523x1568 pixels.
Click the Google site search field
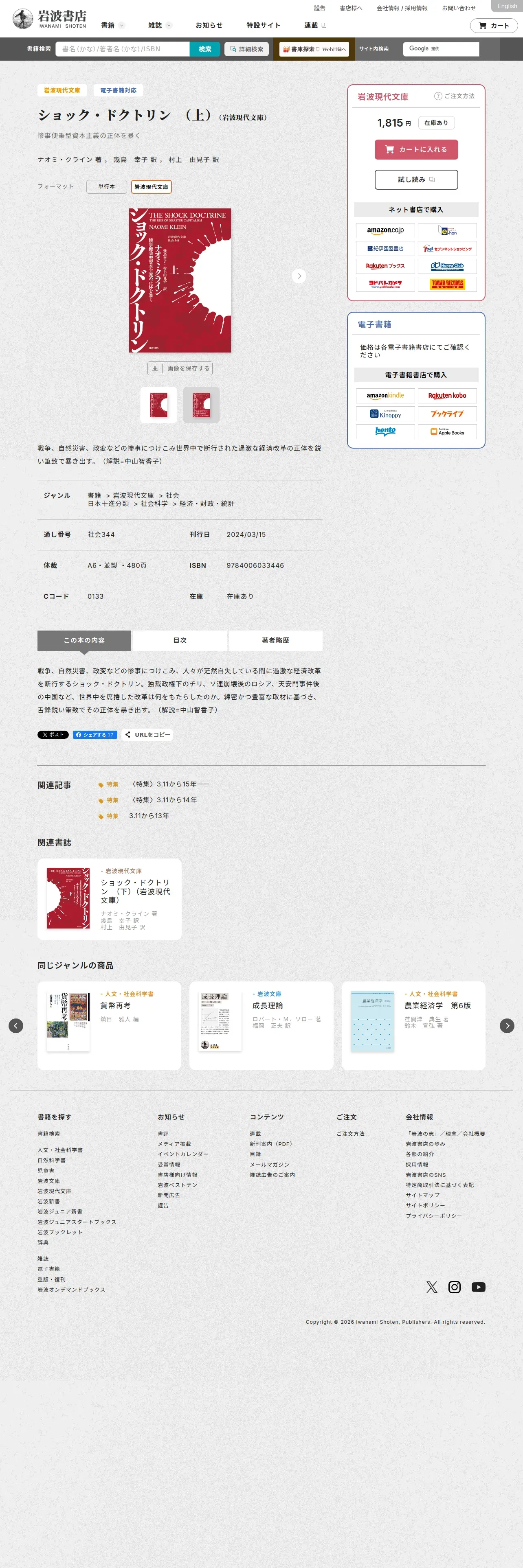coord(441,49)
